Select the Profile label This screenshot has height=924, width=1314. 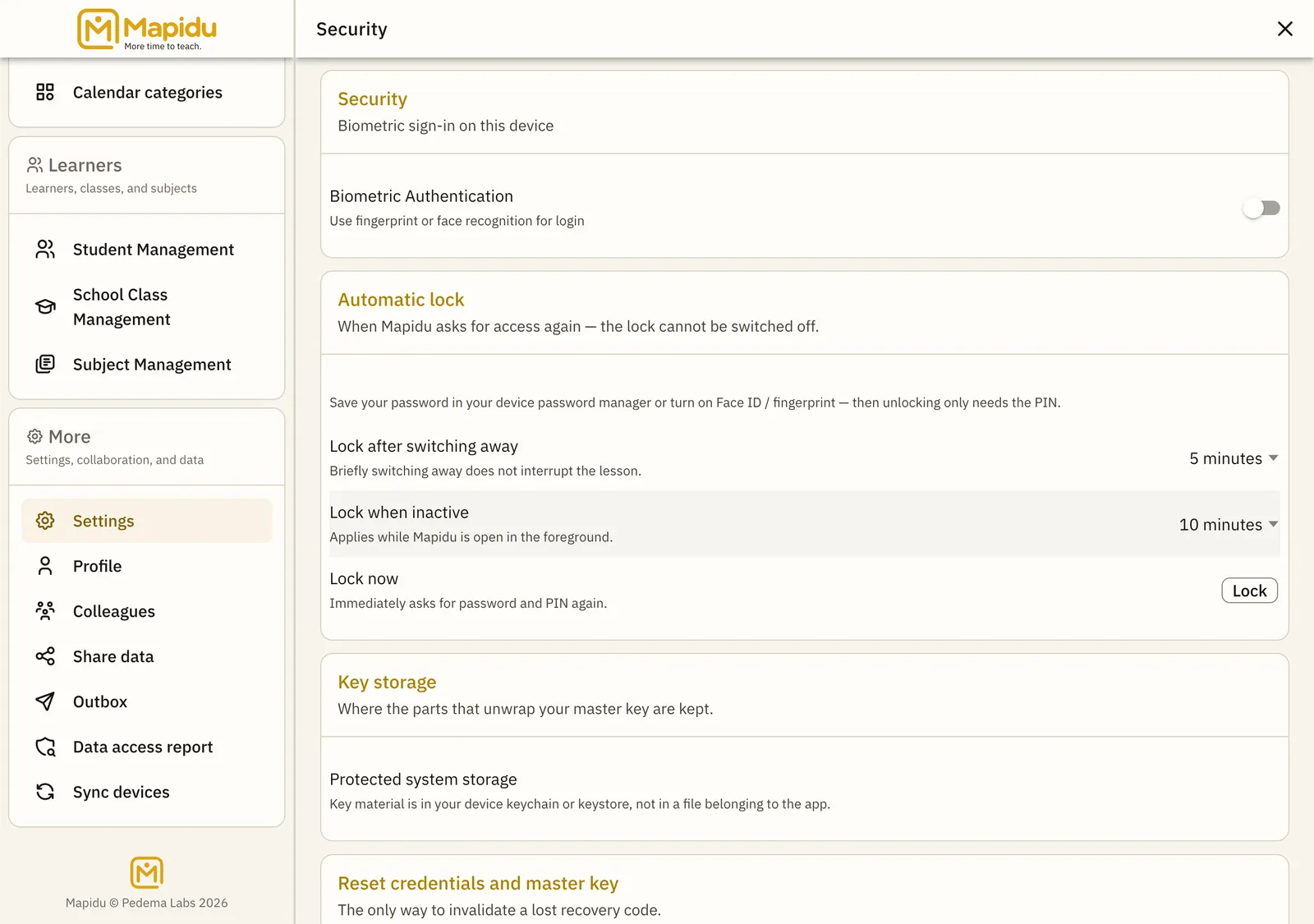coord(97,566)
